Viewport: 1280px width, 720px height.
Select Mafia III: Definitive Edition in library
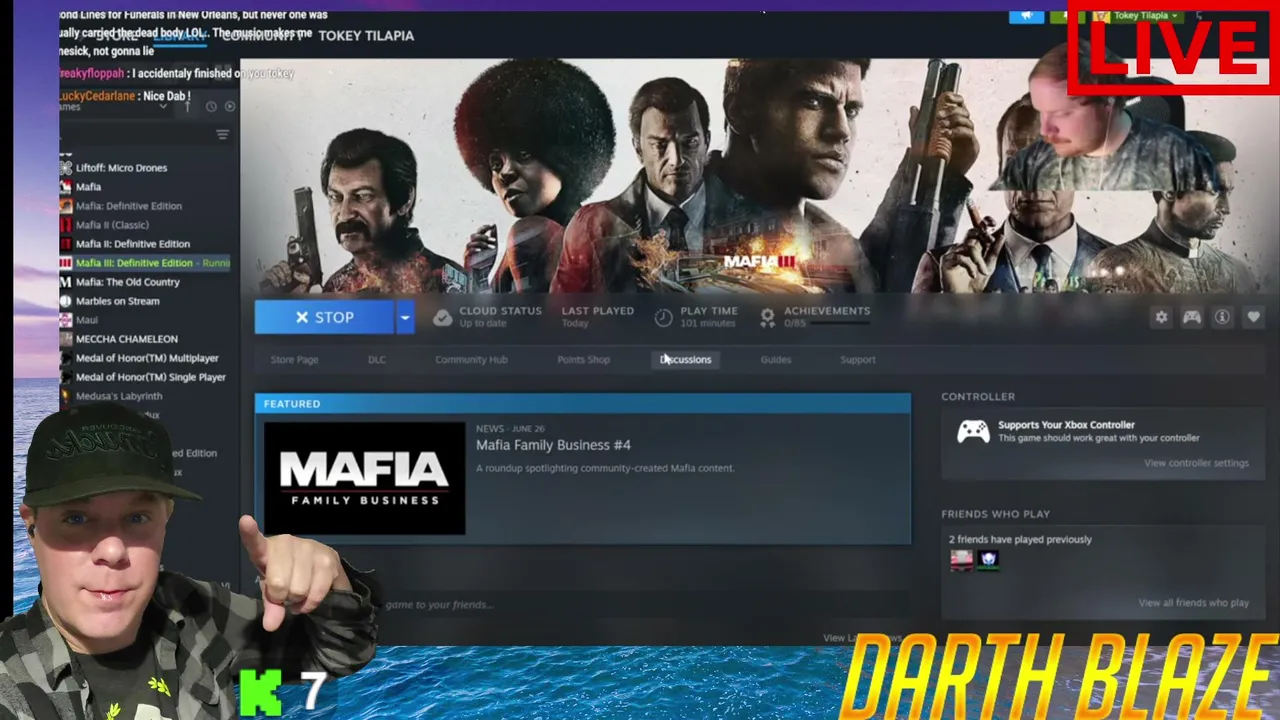coord(146,263)
